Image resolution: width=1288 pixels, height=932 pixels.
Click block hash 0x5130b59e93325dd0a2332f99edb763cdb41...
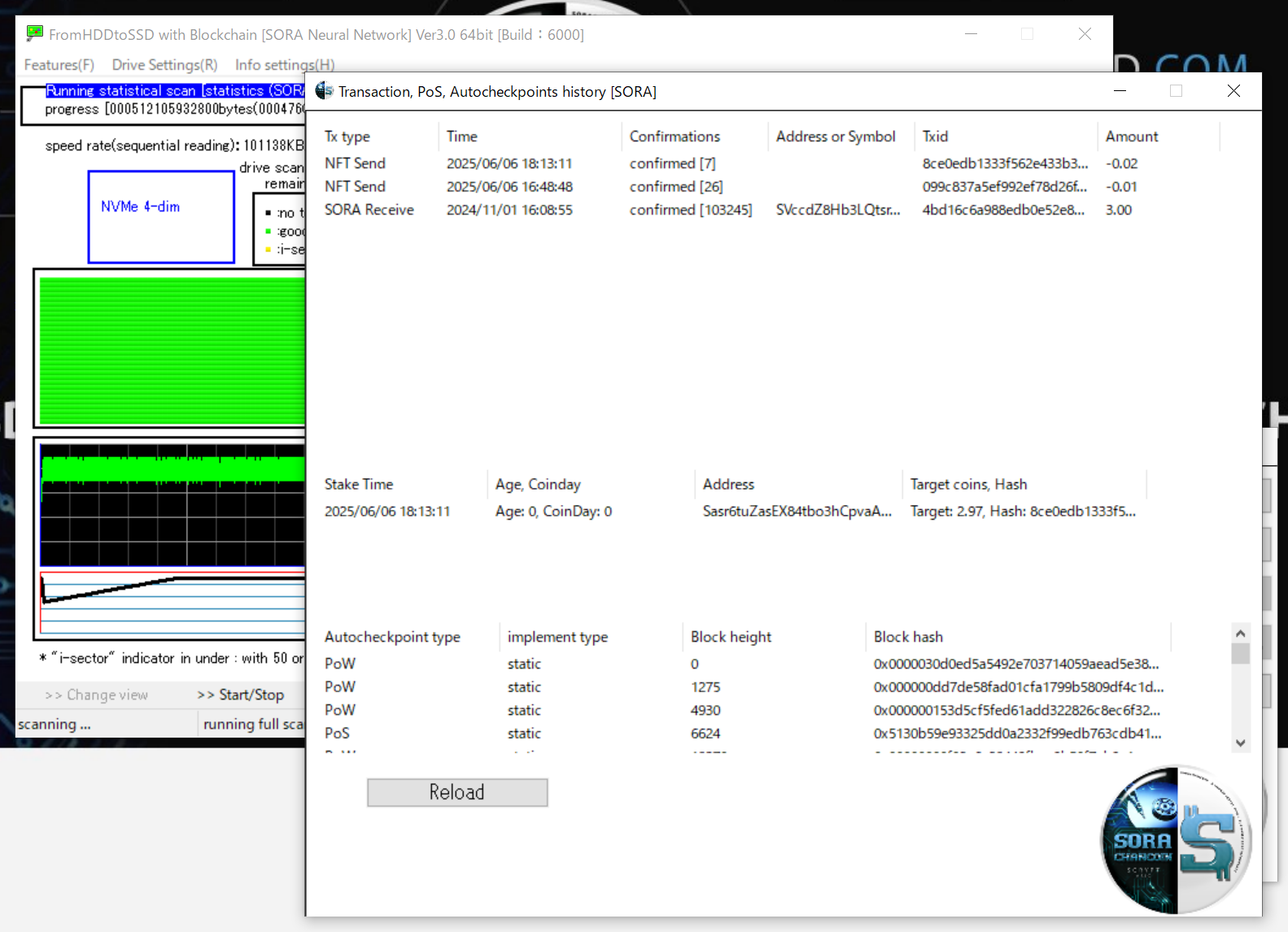1018,734
